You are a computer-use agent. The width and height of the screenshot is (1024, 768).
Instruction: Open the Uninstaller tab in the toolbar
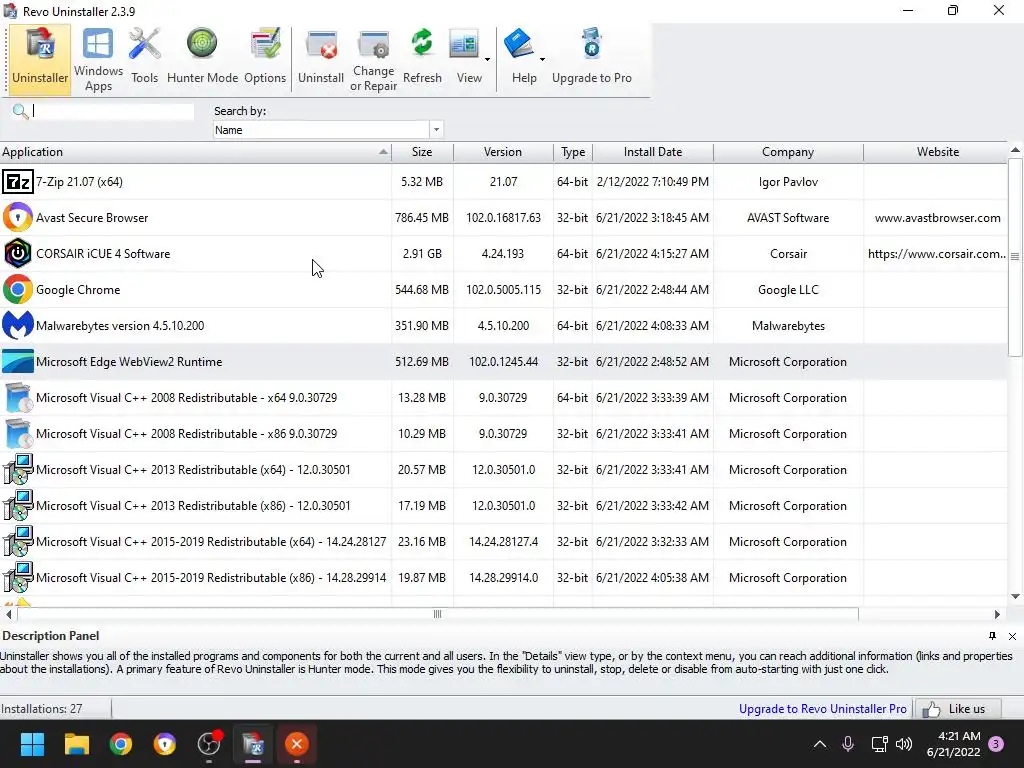[x=40, y=60]
